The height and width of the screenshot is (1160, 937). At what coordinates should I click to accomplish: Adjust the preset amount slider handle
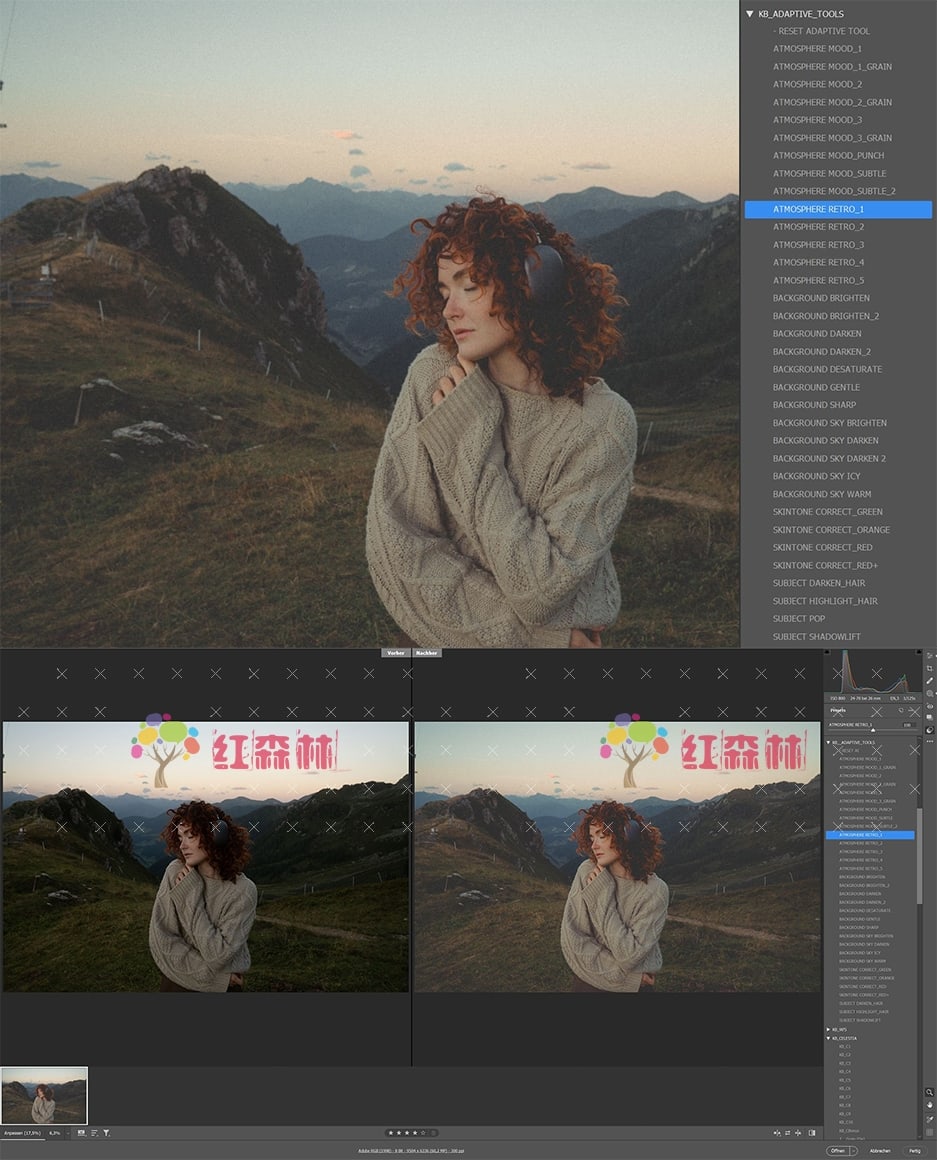[873, 731]
